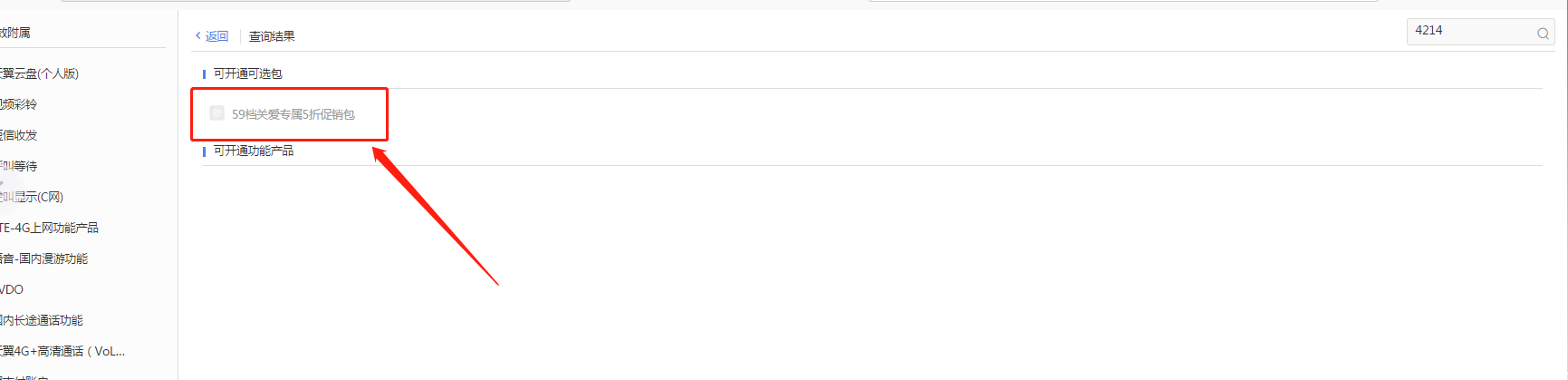Select LTE-4G上网功能产品 in the sidebar
Image resolution: width=1568 pixels, height=380 pixels.
pyautogui.click(x=49, y=228)
